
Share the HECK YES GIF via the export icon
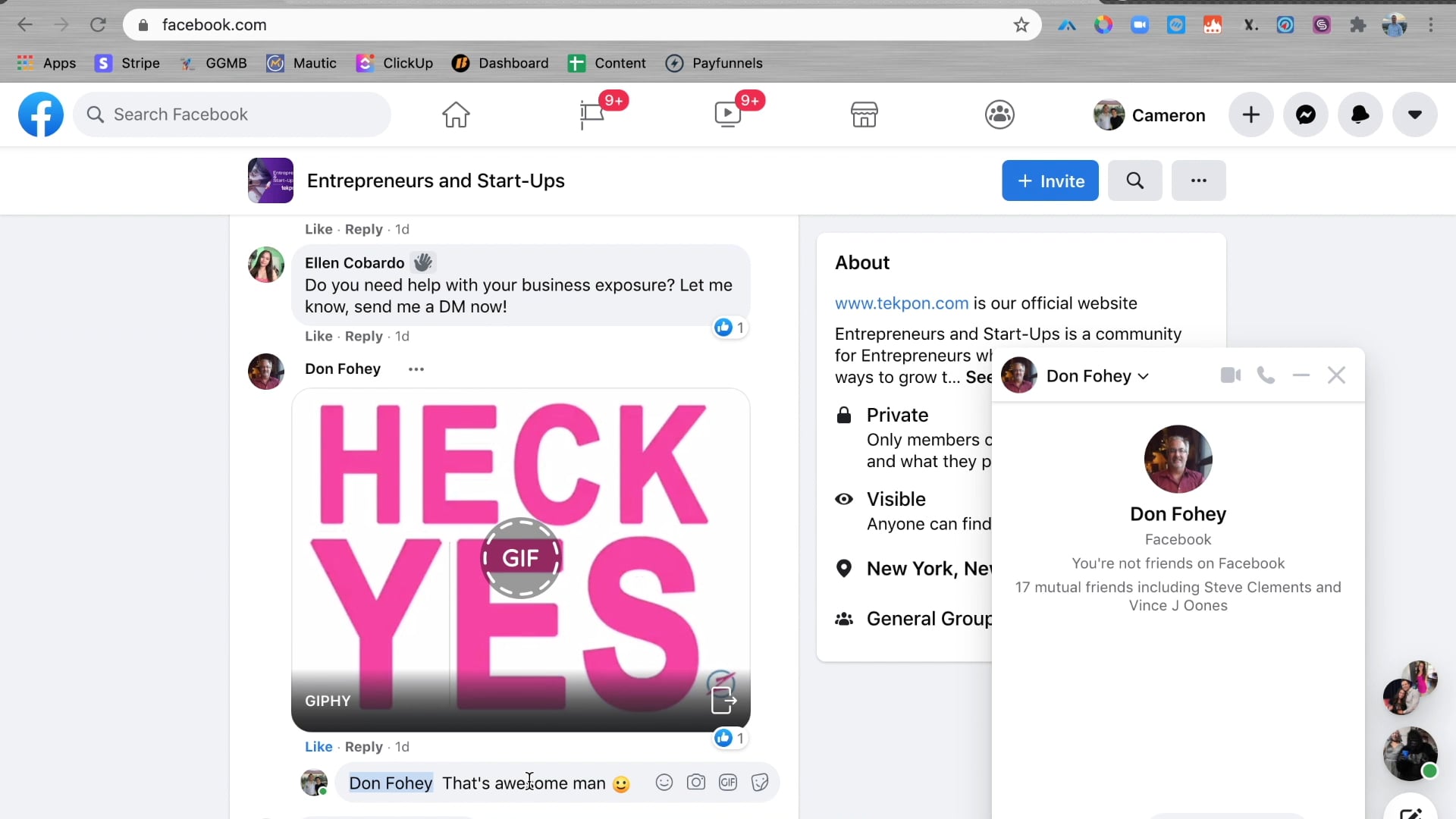pos(723,700)
